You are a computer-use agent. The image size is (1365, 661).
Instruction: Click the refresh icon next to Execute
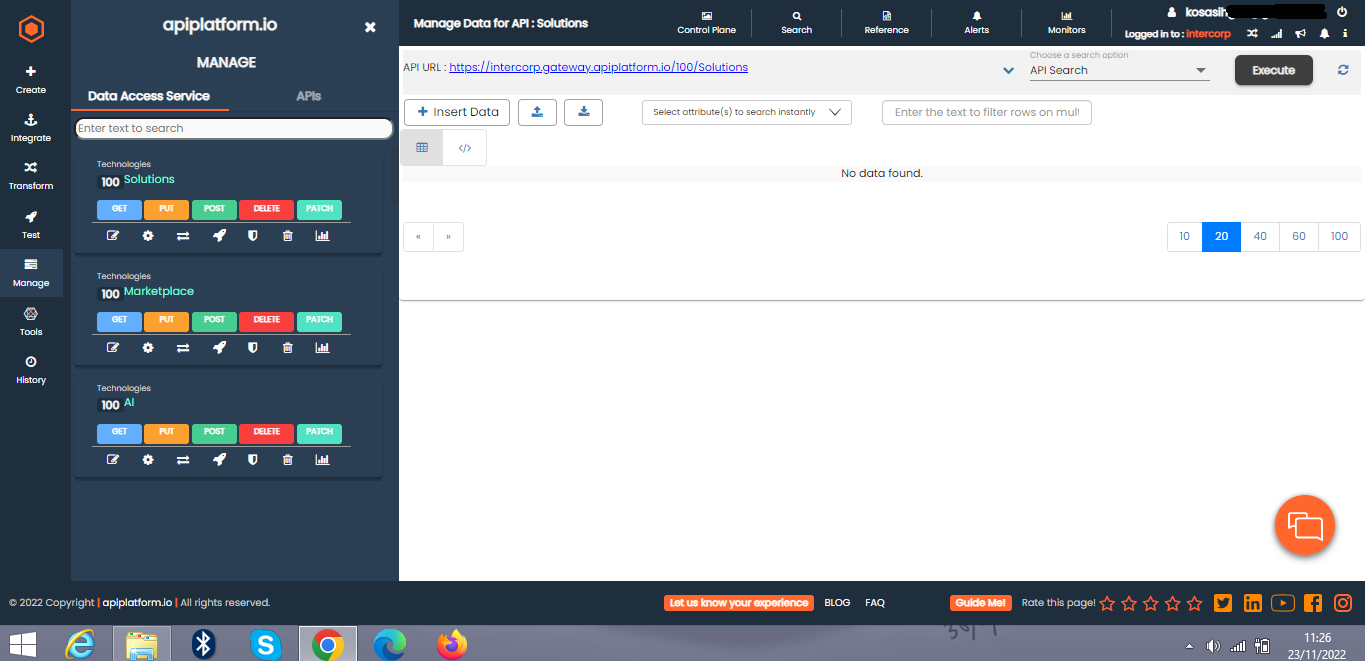pyautogui.click(x=1343, y=70)
